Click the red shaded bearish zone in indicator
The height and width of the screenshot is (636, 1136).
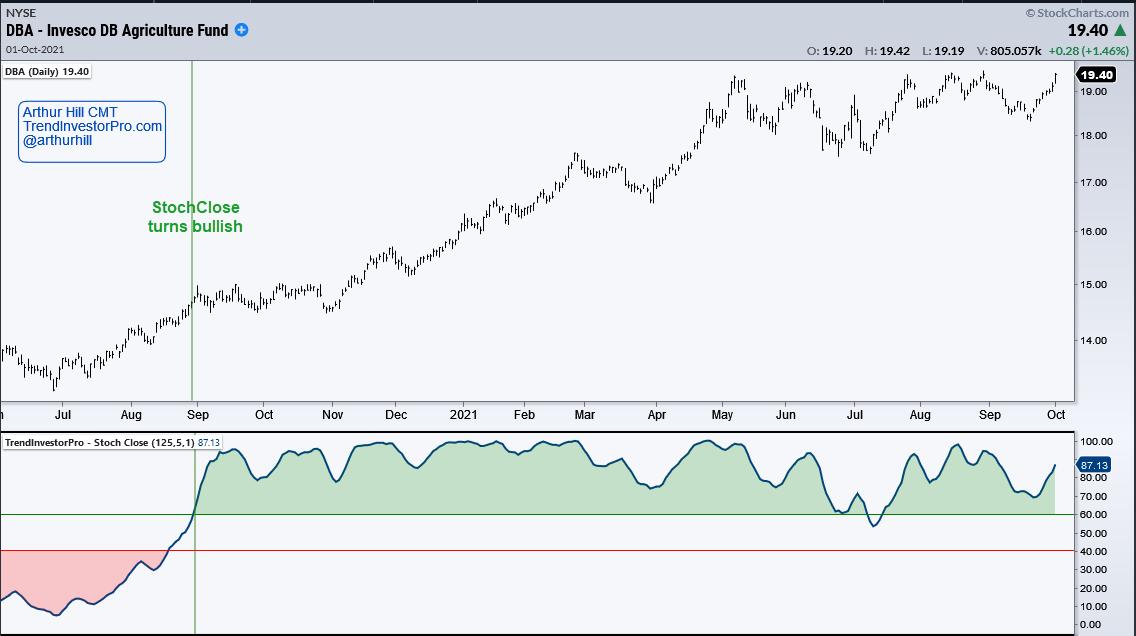pos(60,580)
